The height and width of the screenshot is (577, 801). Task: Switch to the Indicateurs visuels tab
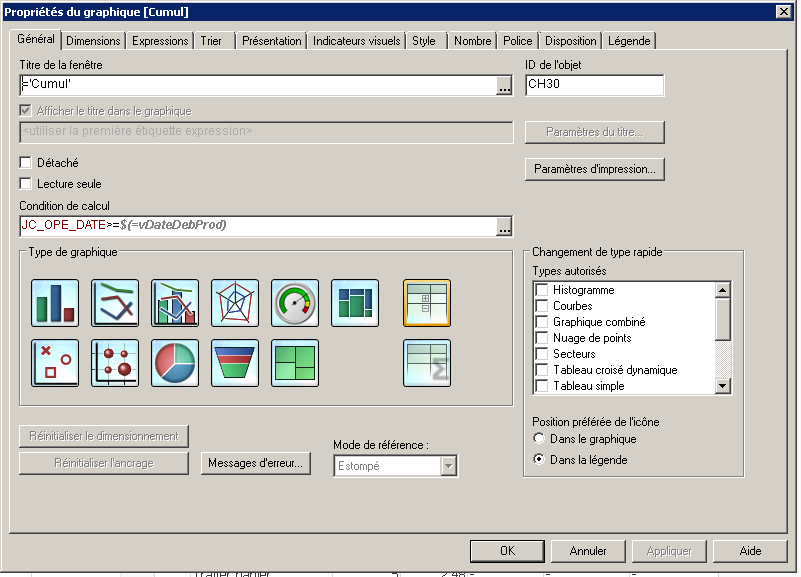(x=357, y=41)
